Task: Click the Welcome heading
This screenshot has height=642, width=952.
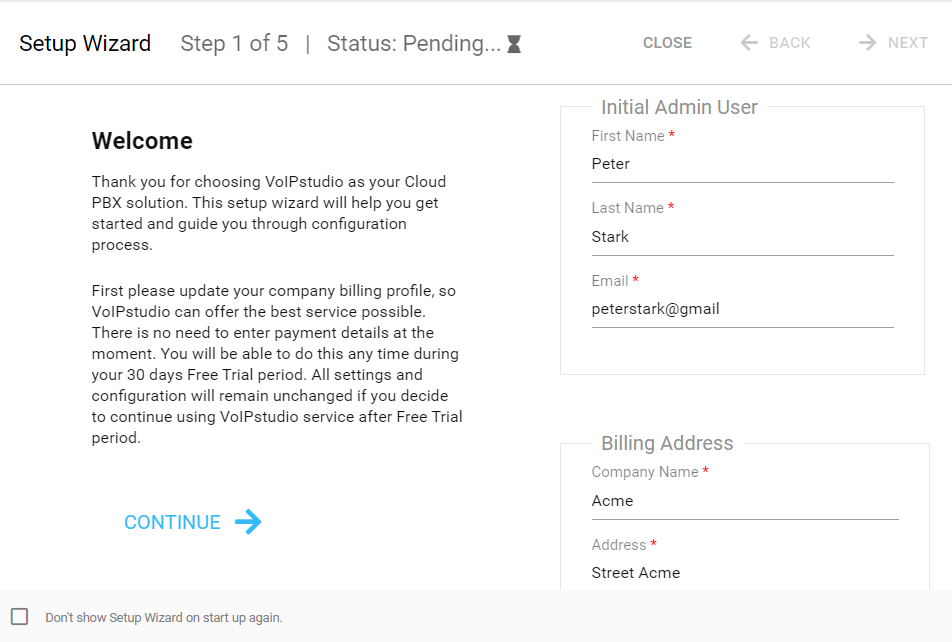Action: pyautogui.click(x=142, y=141)
